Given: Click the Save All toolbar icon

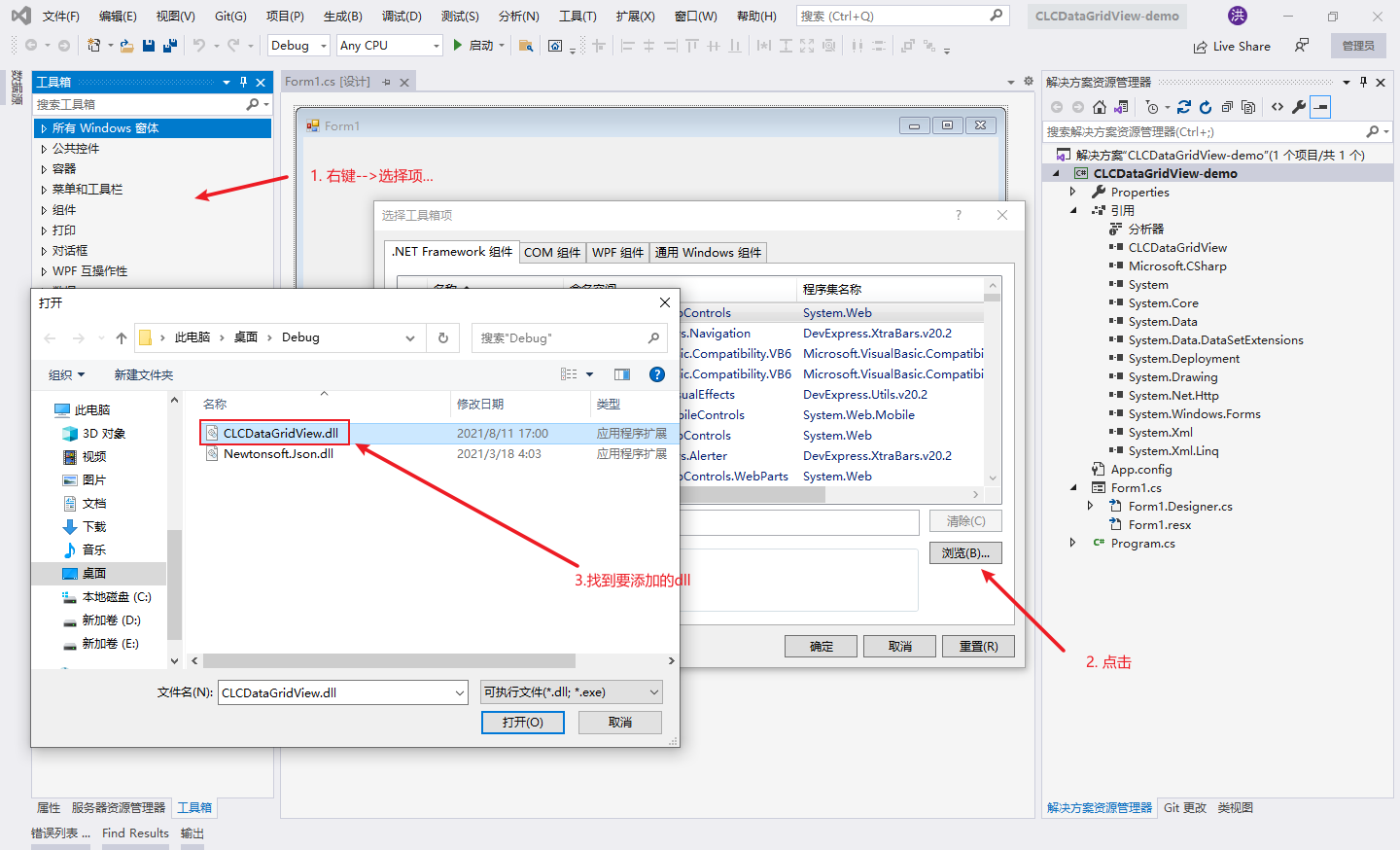Looking at the screenshot, I should [x=170, y=46].
